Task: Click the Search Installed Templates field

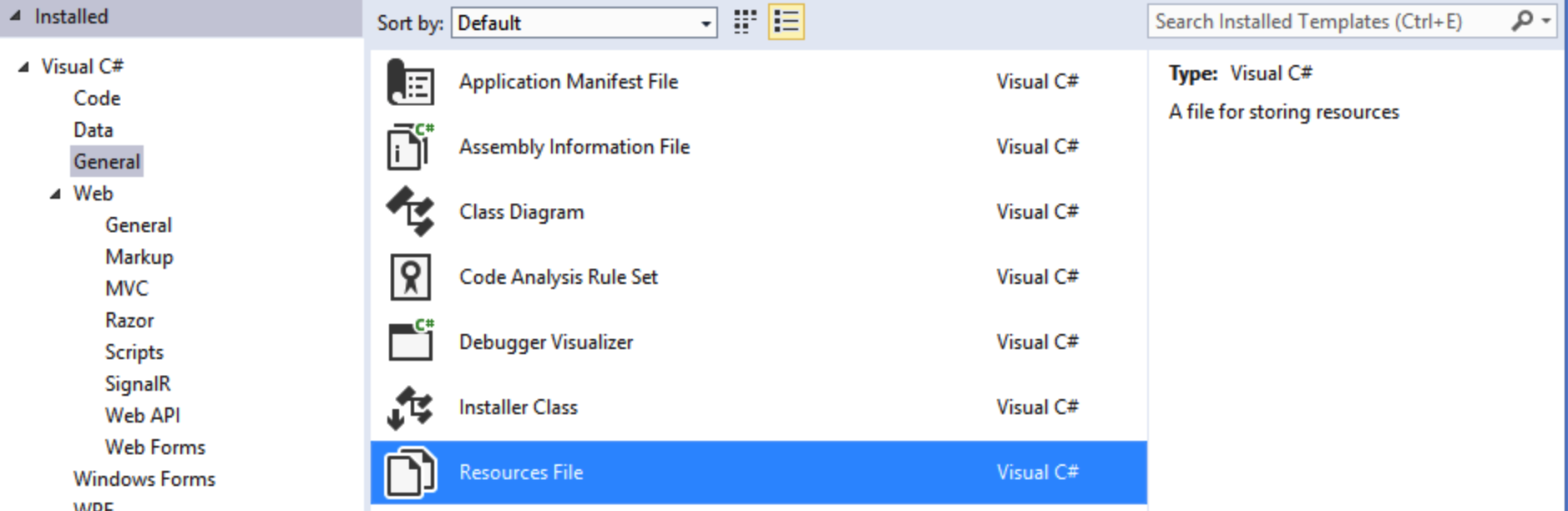Action: pyautogui.click(x=1328, y=22)
